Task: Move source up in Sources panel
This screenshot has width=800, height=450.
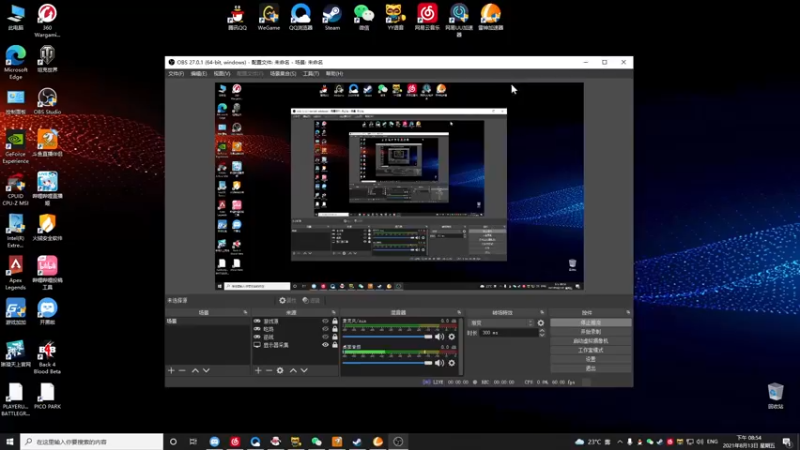Action: click(293, 370)
